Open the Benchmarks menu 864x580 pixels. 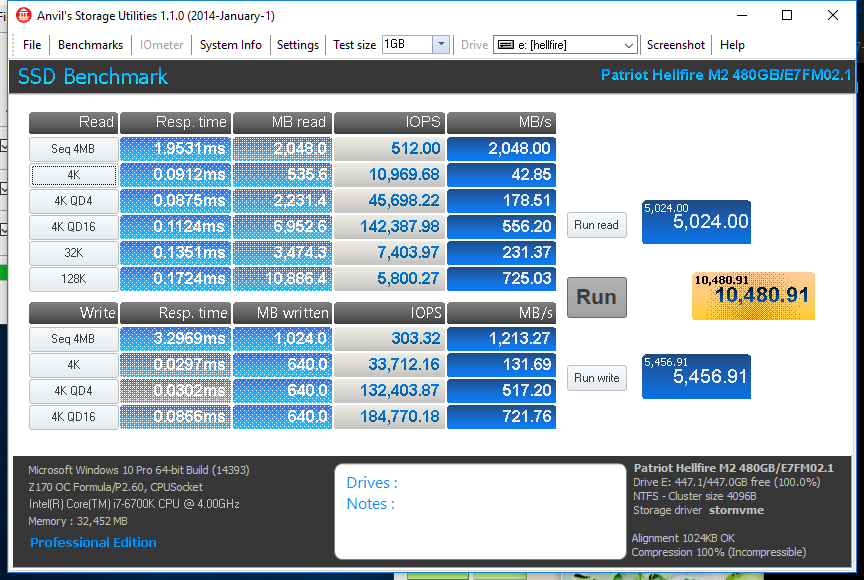(90, 45)
